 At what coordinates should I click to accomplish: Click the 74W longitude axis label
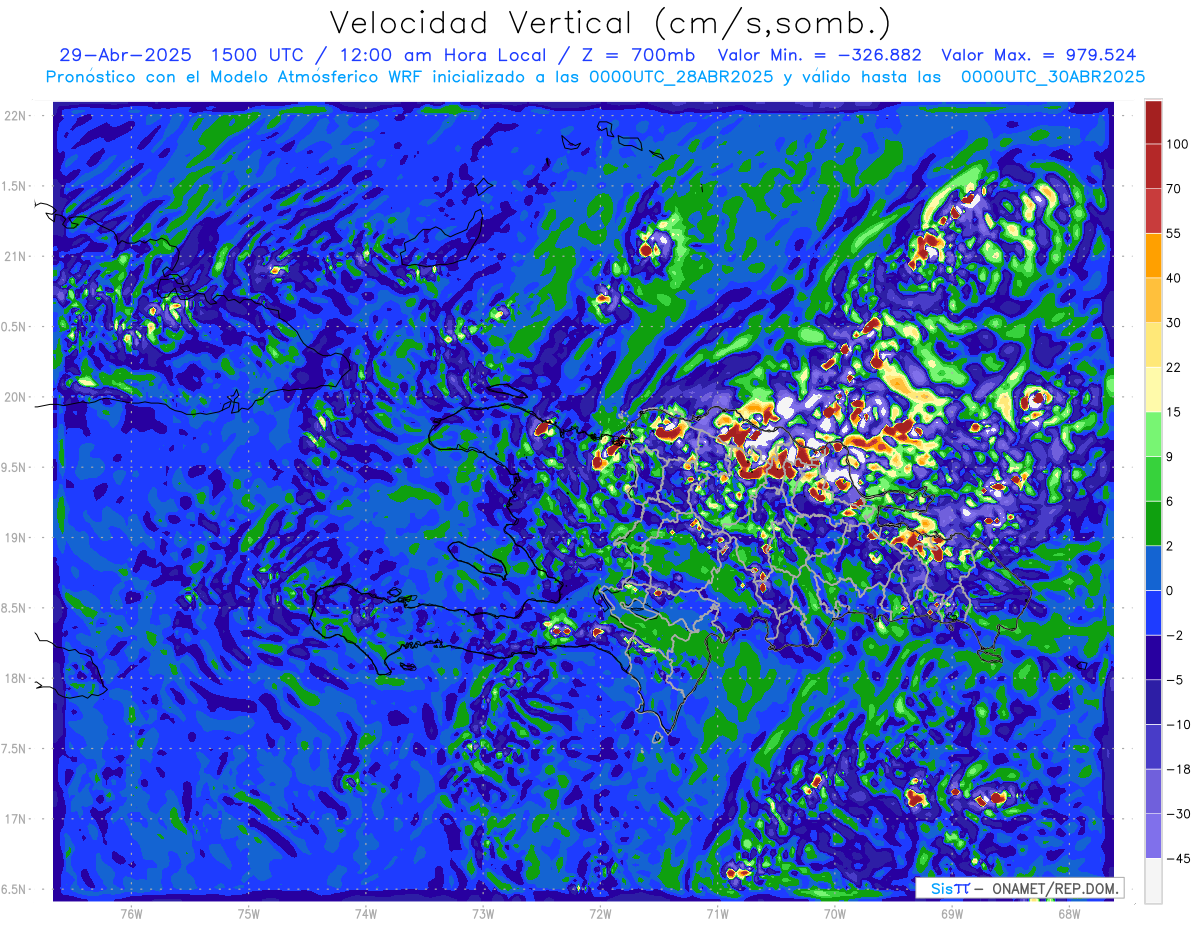click(366, 913)
